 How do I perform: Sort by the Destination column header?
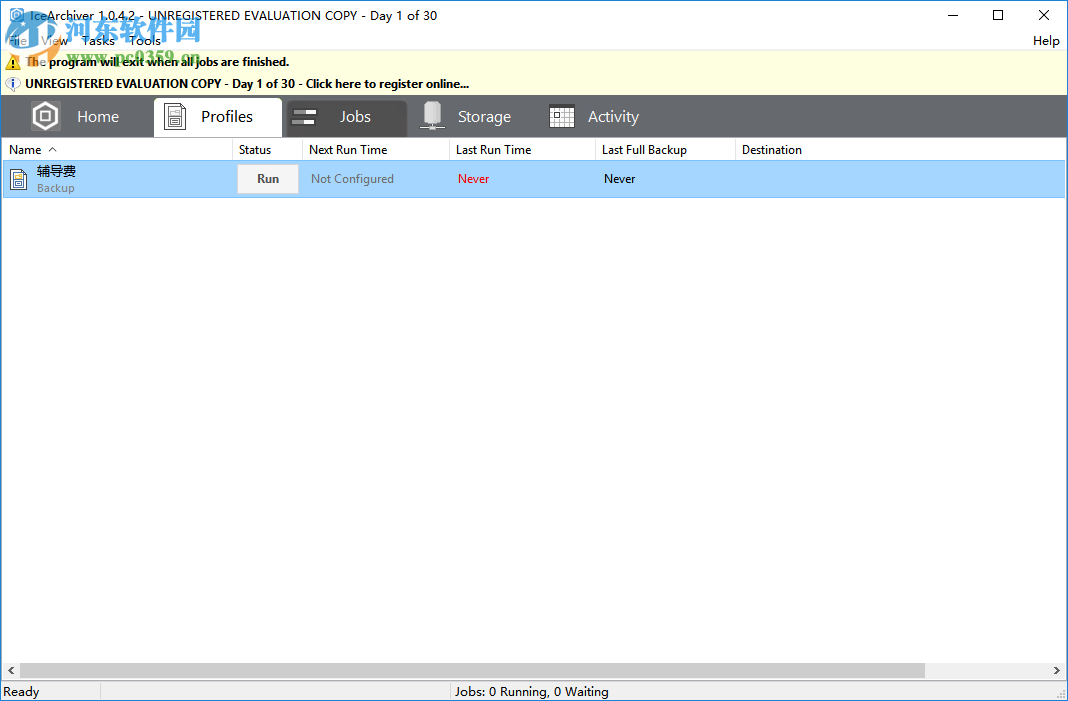(x=900, y=150)
